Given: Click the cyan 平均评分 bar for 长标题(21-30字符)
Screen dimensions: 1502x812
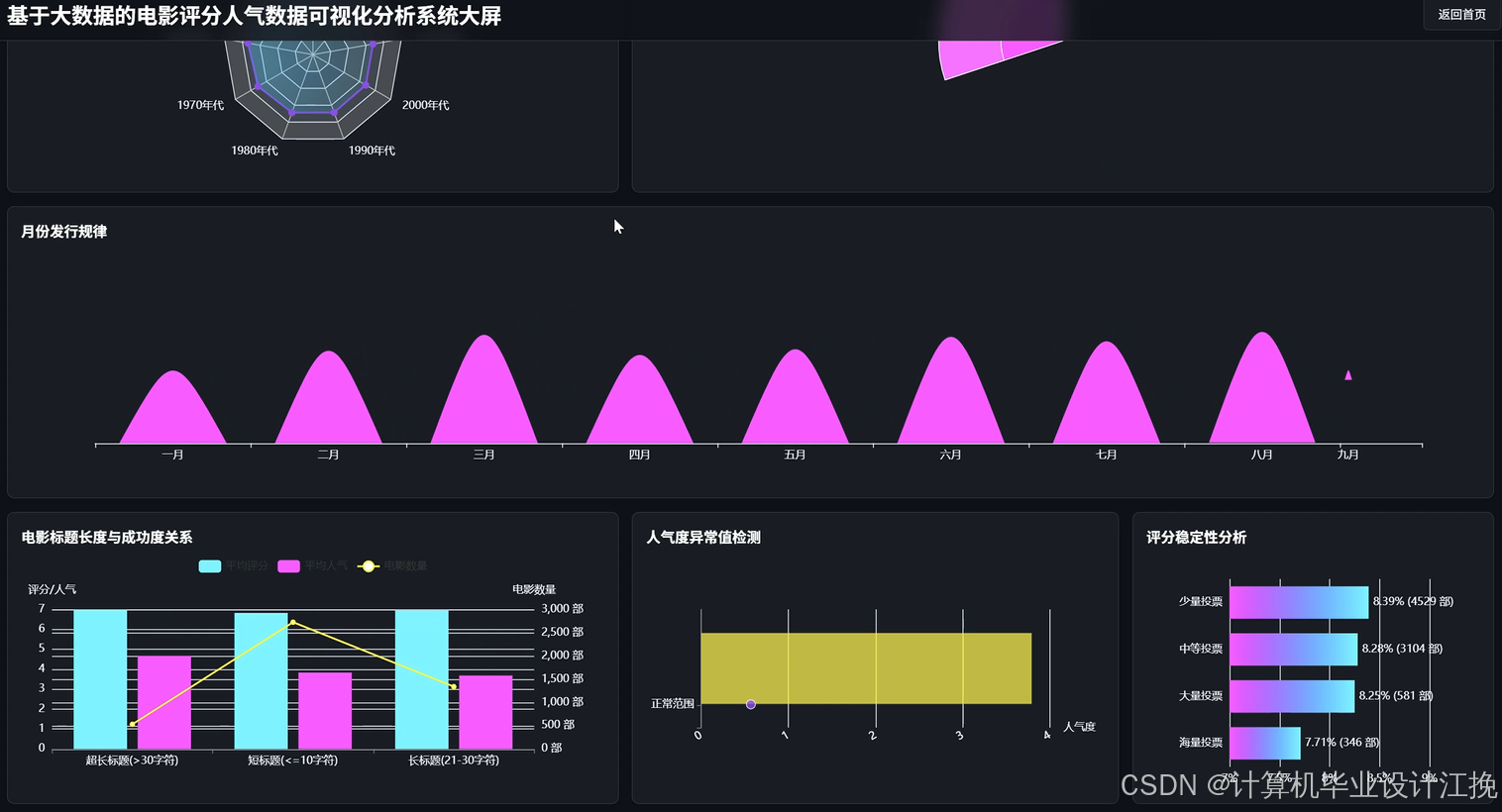Looking at the screenshot, I should 422,679.
